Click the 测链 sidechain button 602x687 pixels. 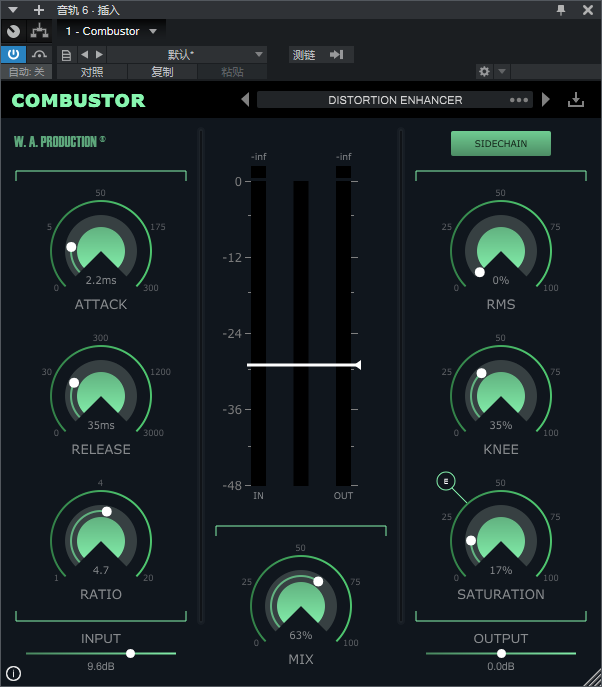304,55
